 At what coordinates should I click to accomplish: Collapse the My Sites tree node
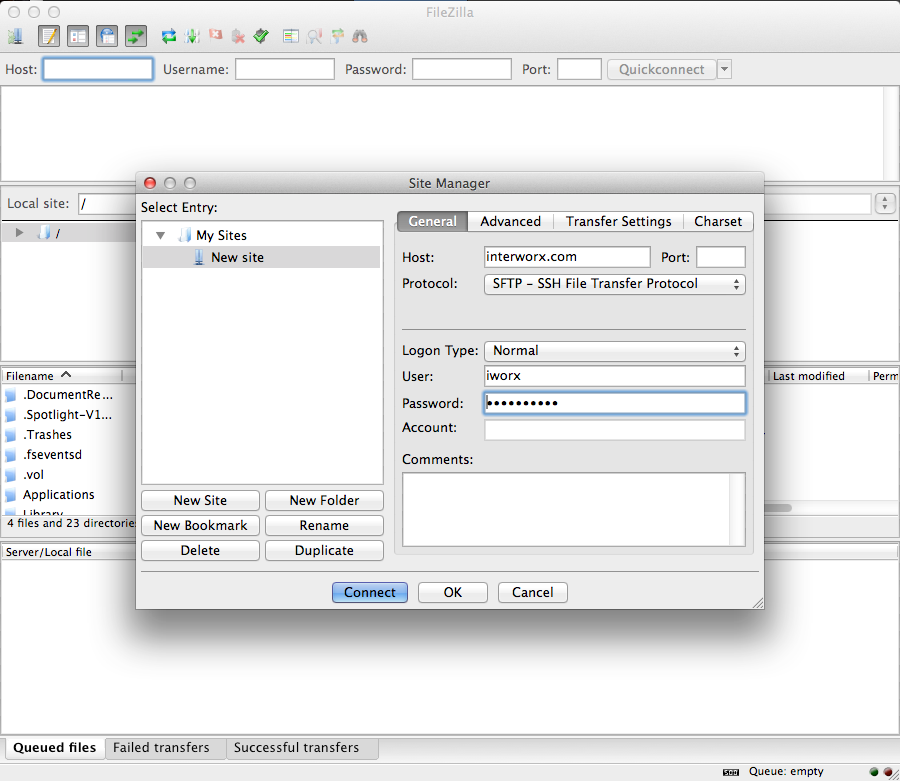(161, 235)
